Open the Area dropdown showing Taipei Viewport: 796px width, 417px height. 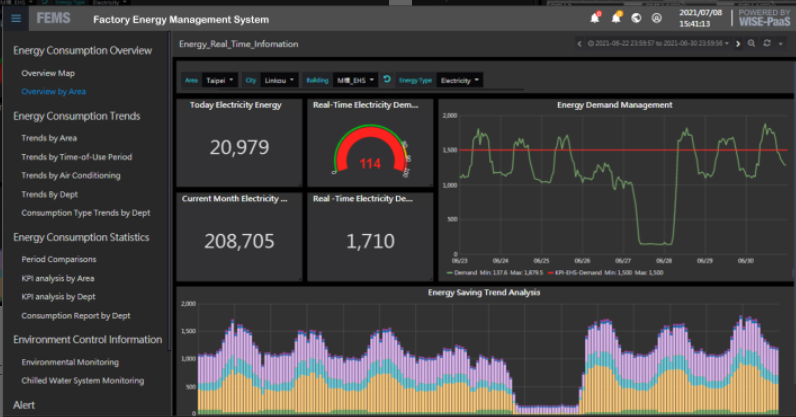coord(220,79)
